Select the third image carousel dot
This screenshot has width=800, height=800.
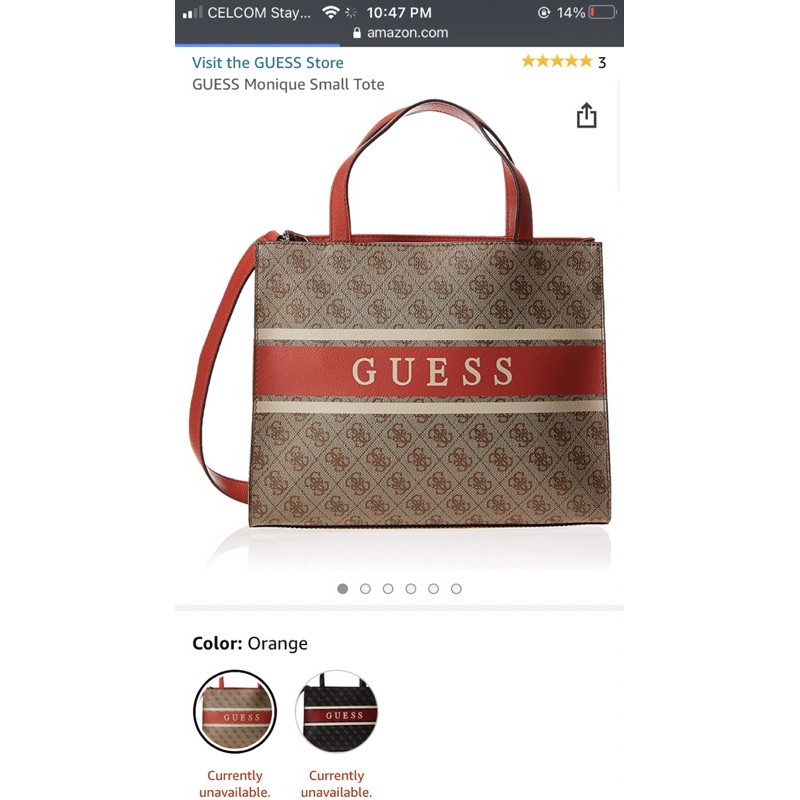[x=388, y=589]
